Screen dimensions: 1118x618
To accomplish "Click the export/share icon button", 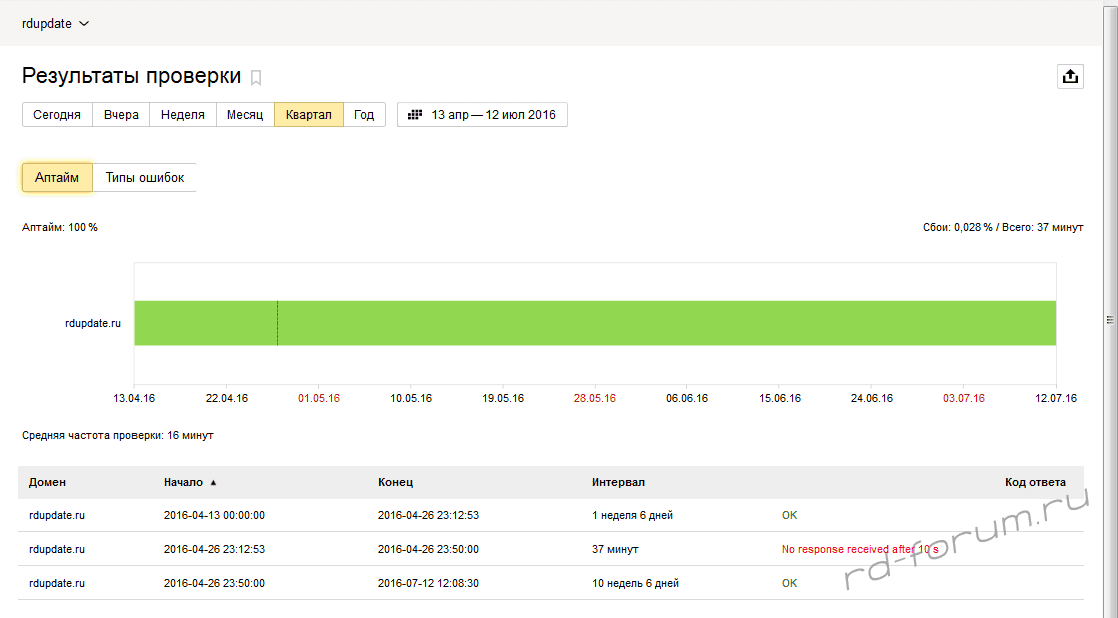I will point(1070,76).
